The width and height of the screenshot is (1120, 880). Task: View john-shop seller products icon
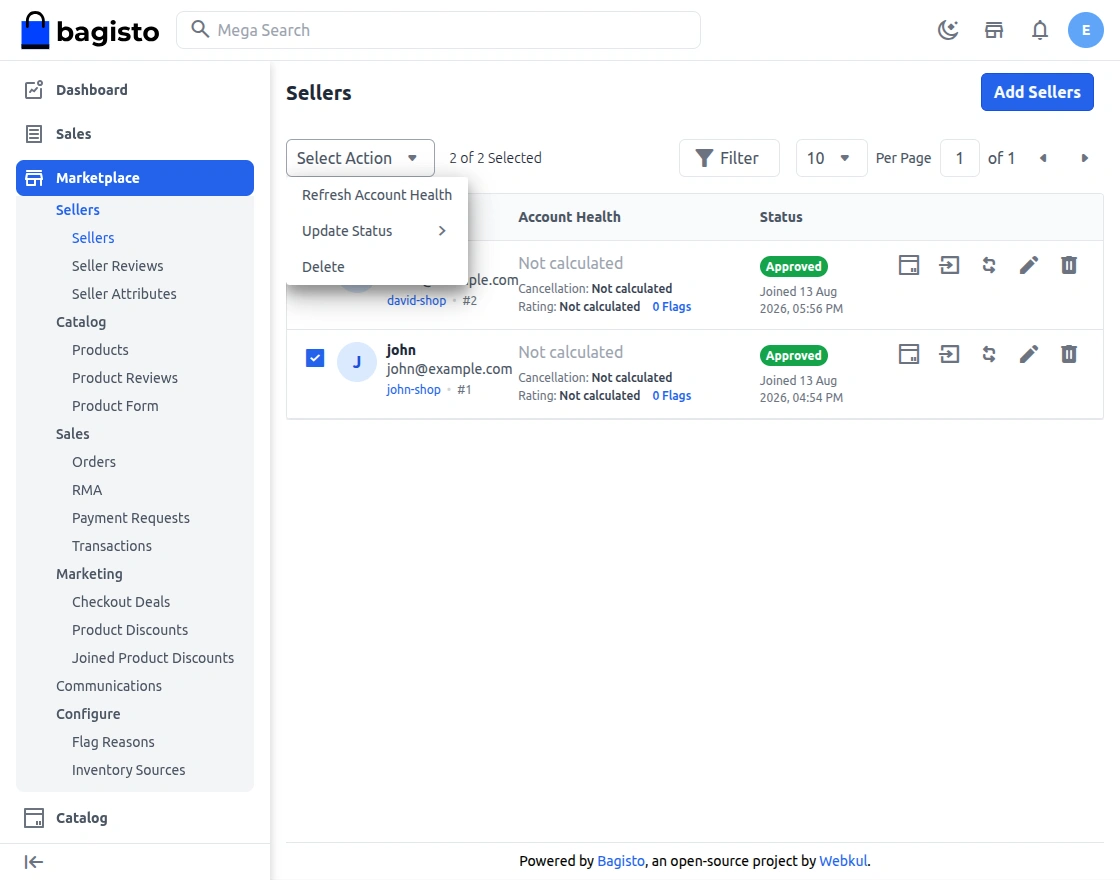(x=909, y=354)
